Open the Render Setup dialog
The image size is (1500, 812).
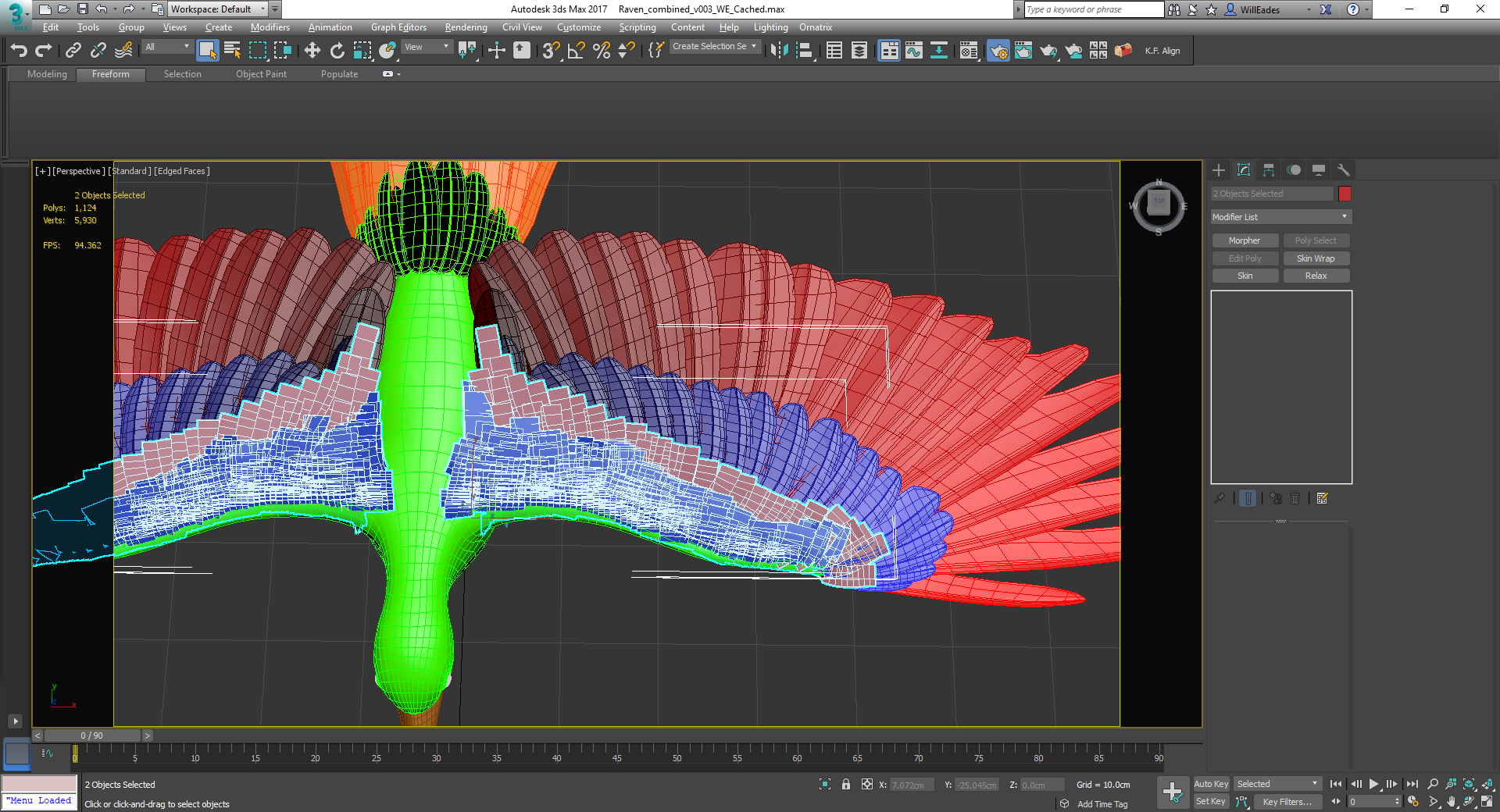tap(998, 51)
